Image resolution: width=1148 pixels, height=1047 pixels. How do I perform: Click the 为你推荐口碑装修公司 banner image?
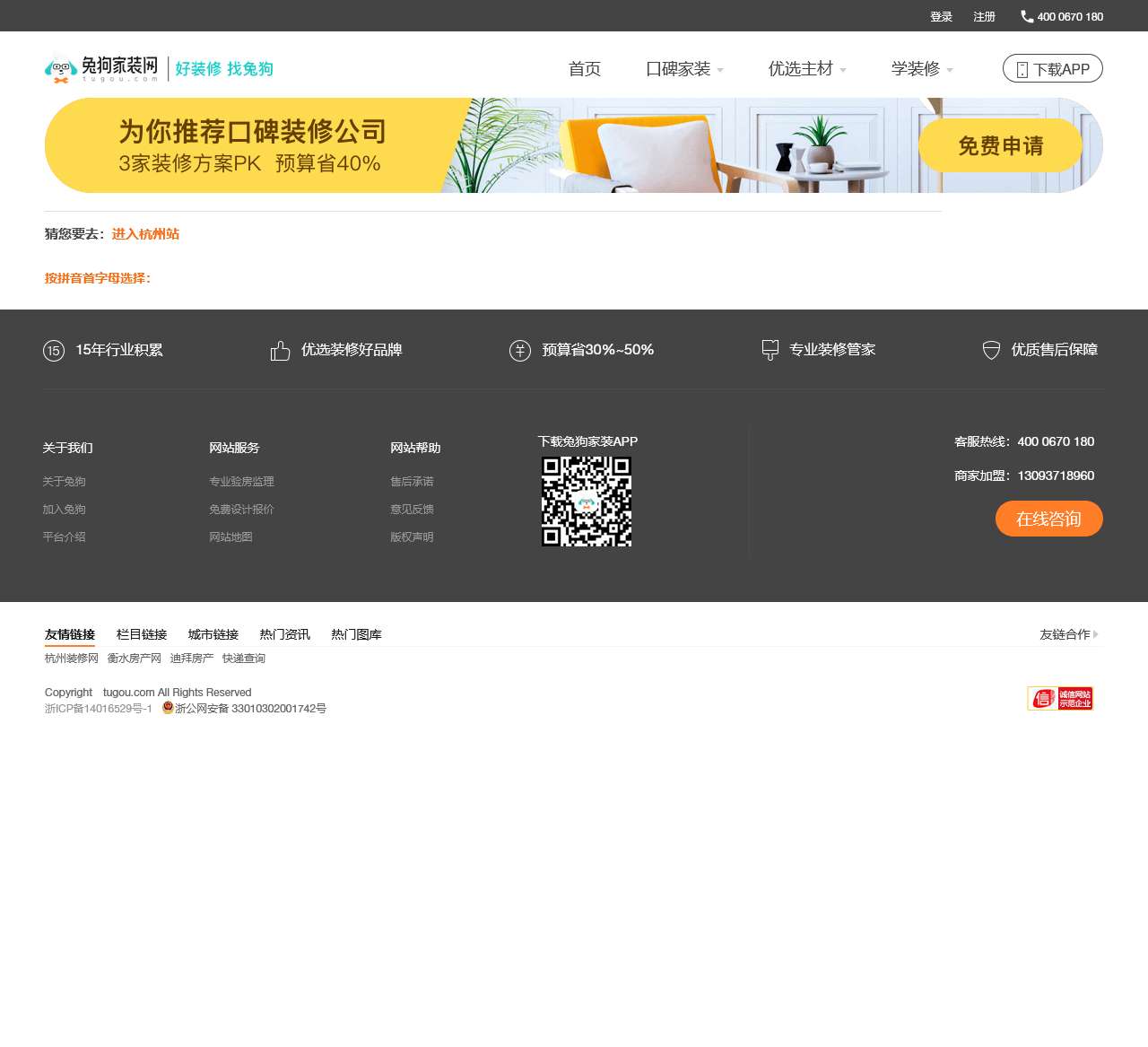(x=574, y=145)
